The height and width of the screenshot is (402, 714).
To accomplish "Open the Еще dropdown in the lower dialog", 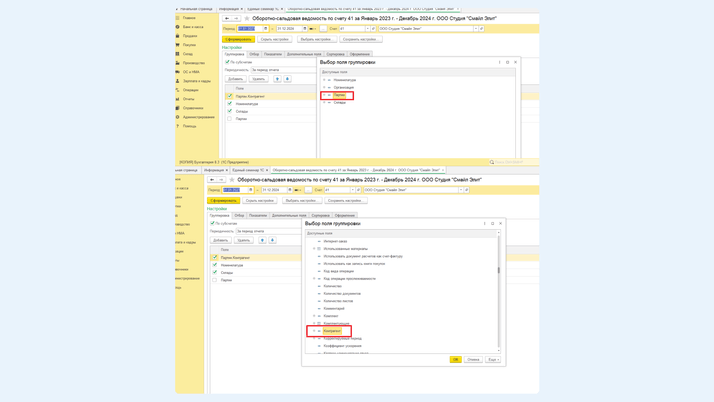I will point(492,359).
